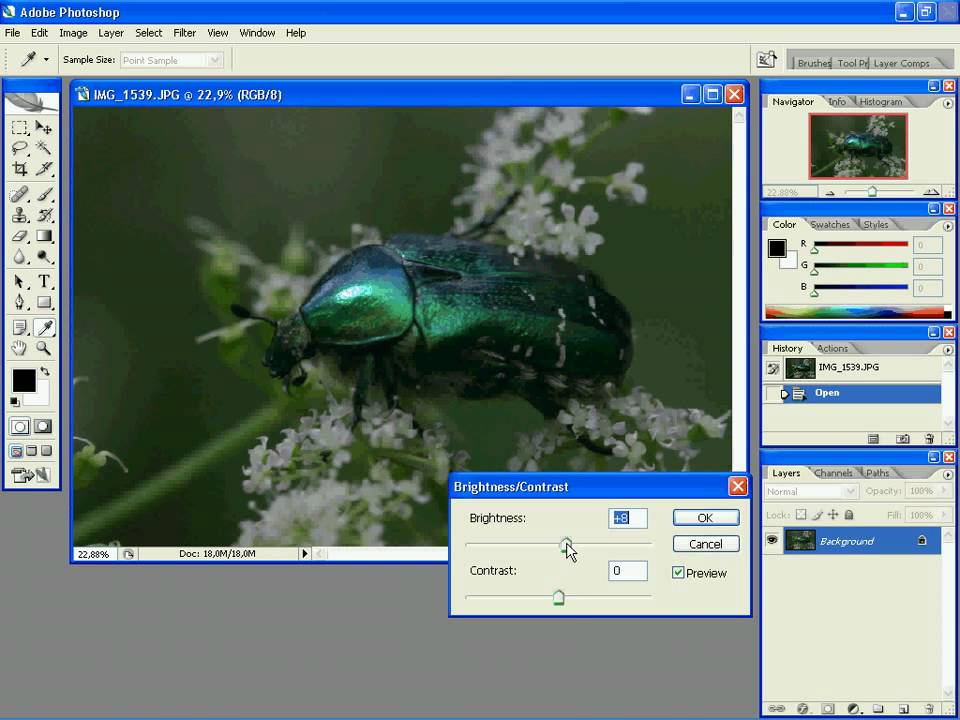The height and width of the screenshot is (720, 960).
Task: Select the Crop tool in the toolbox
Action: tap(19, 169)
